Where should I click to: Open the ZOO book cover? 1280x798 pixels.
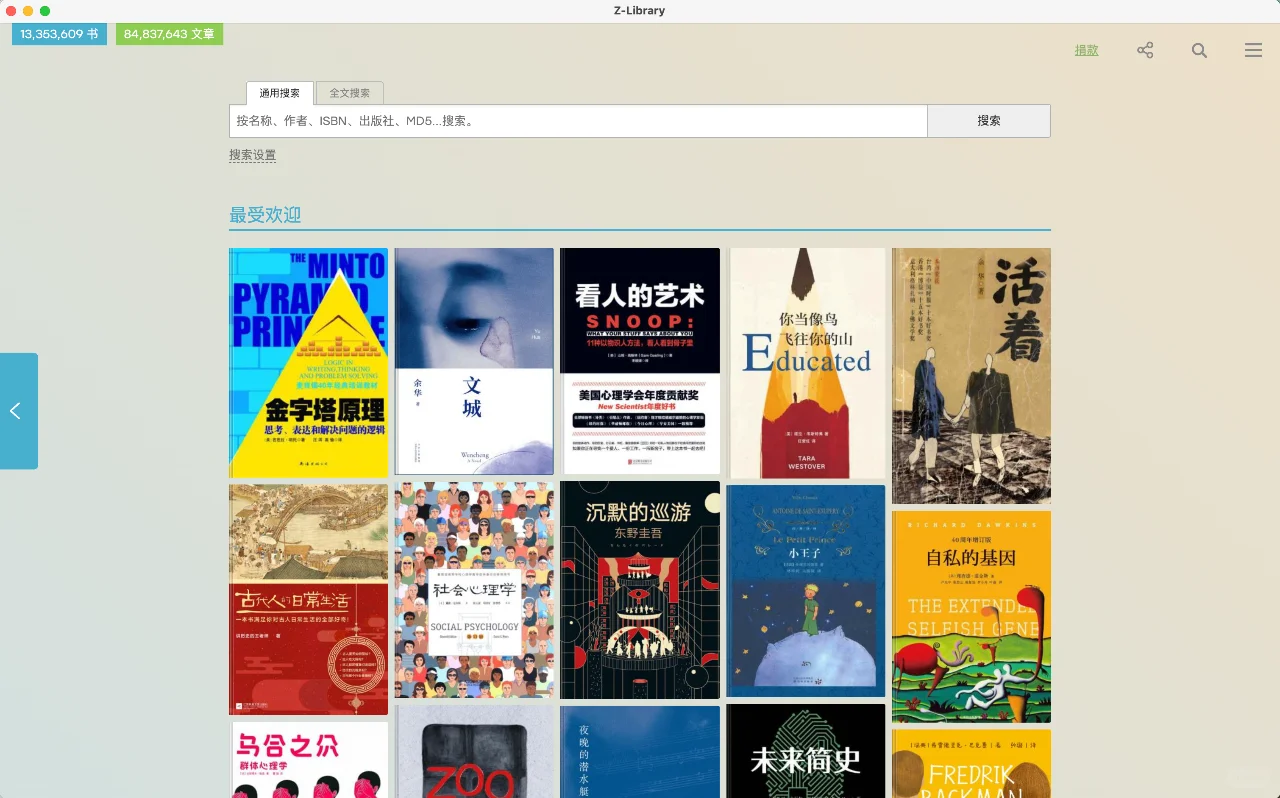(474, 752)
